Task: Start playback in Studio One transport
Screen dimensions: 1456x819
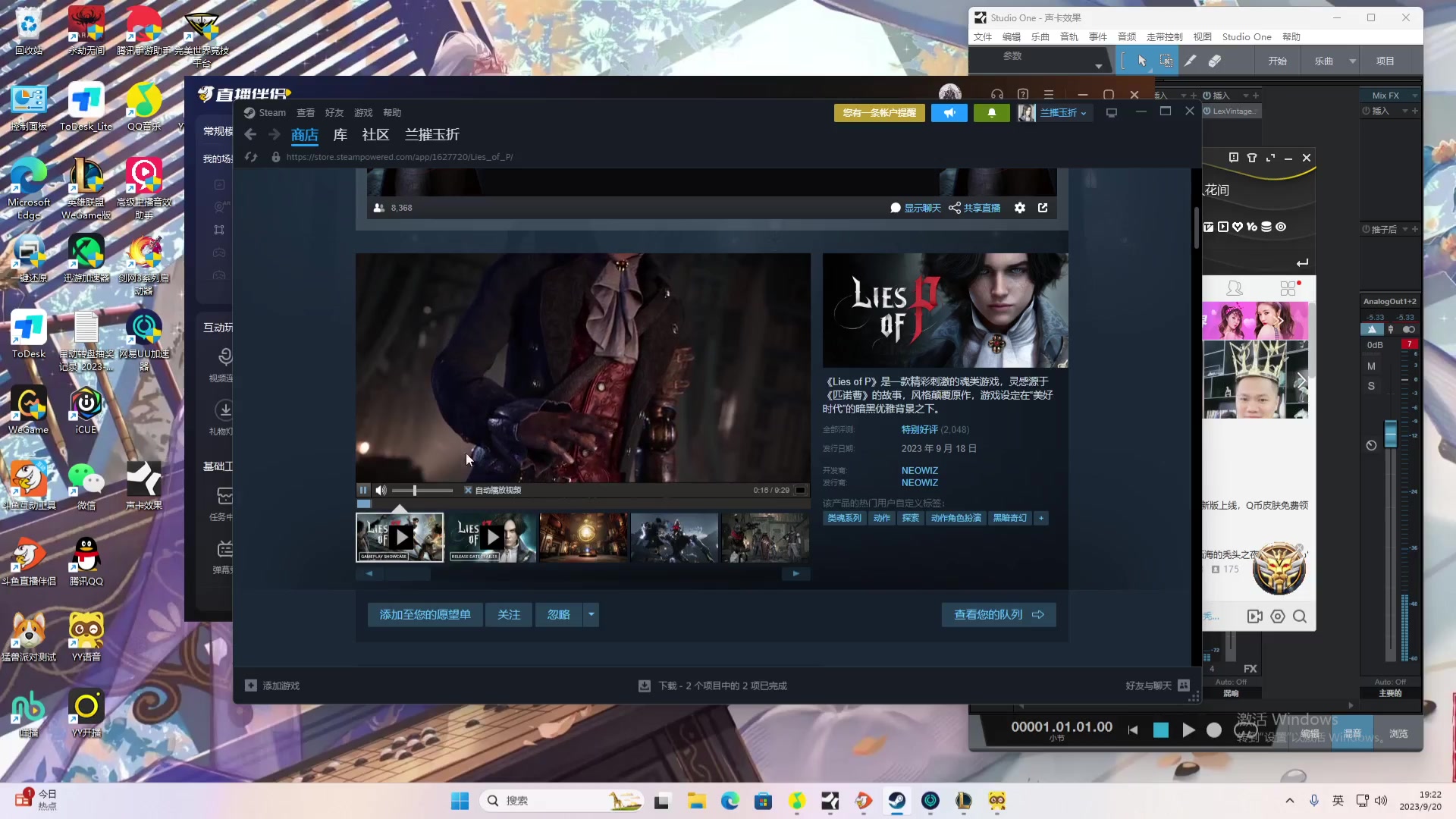Action: 1188,730
